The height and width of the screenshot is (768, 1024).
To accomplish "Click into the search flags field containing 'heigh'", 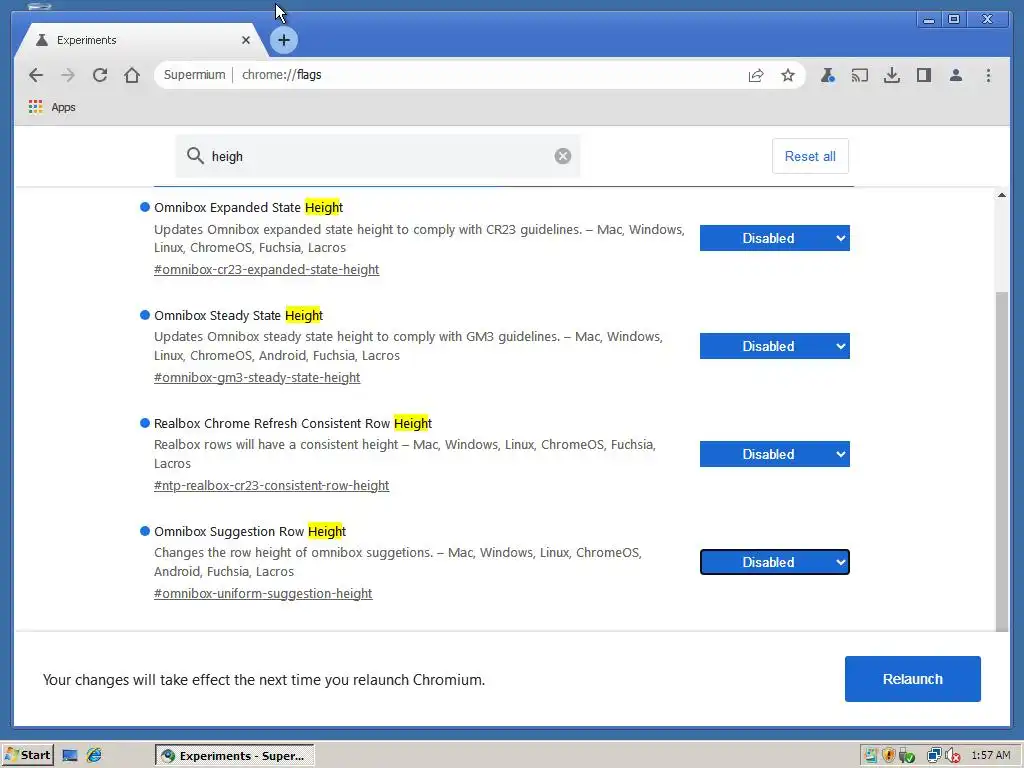I will point(379,156).
